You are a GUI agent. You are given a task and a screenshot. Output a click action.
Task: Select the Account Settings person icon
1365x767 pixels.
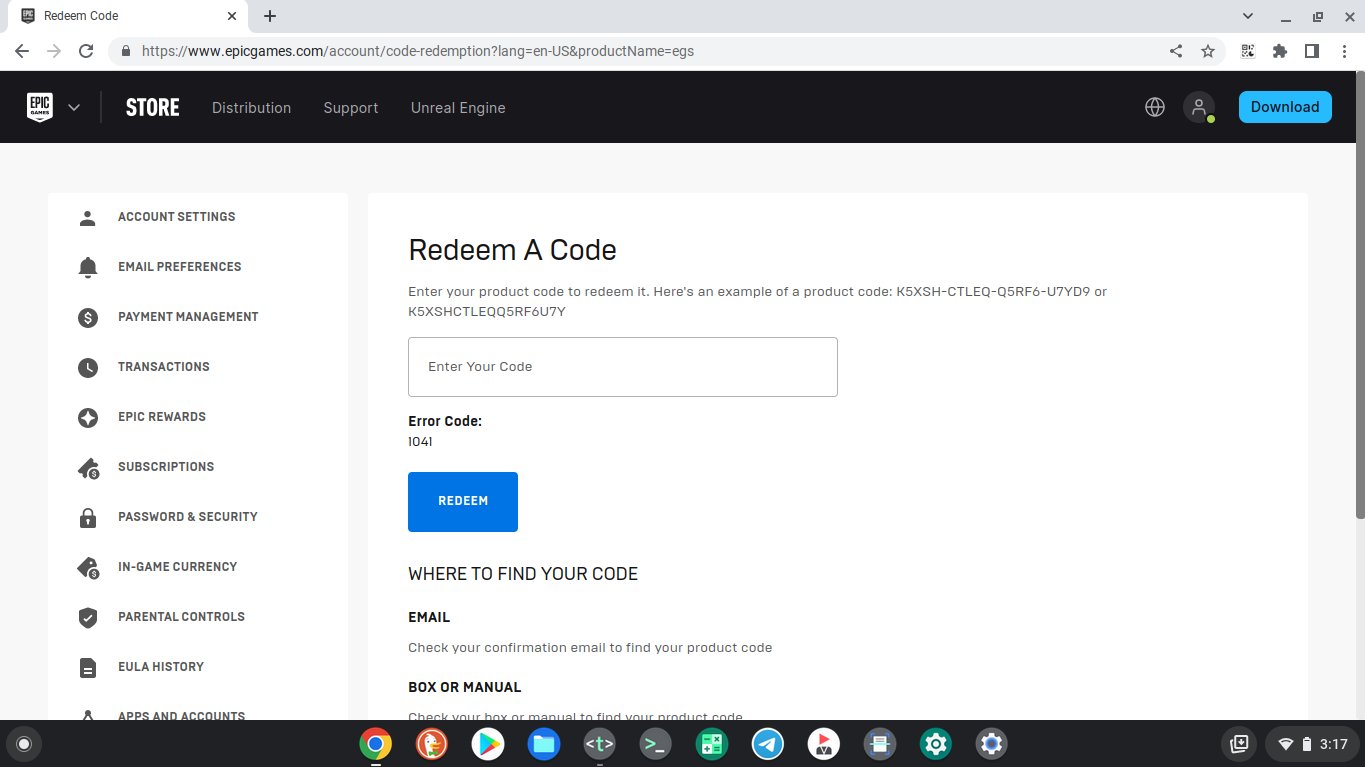(x=88, y=217)
